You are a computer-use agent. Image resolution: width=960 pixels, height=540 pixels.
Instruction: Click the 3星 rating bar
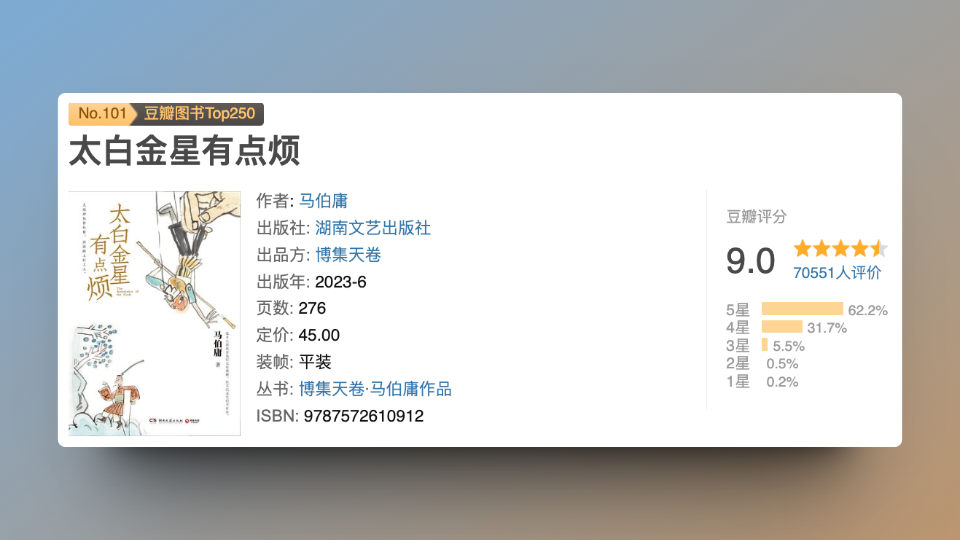pos(765,345)
